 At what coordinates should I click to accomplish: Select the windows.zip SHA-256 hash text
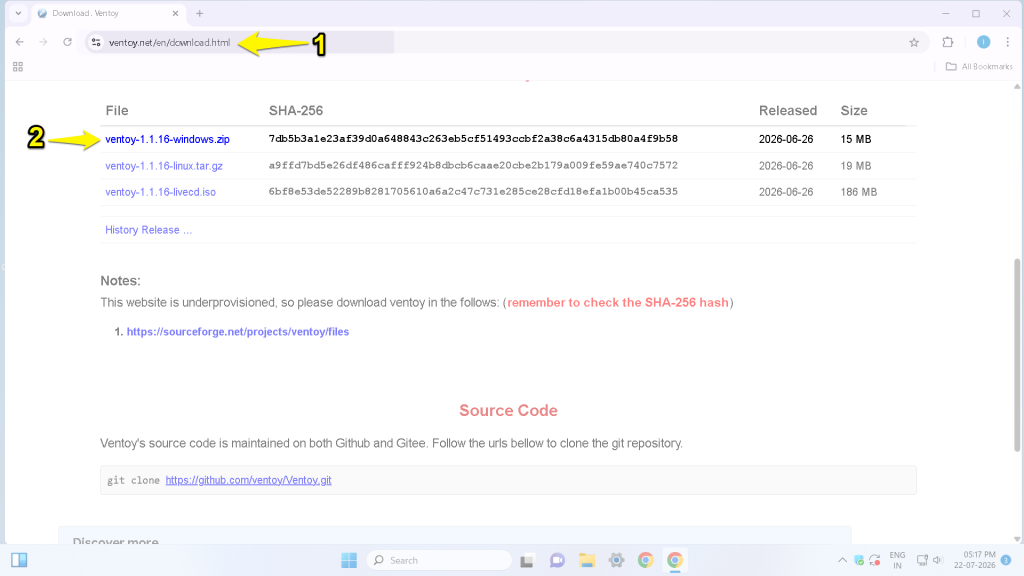click(x=473, y=139)
